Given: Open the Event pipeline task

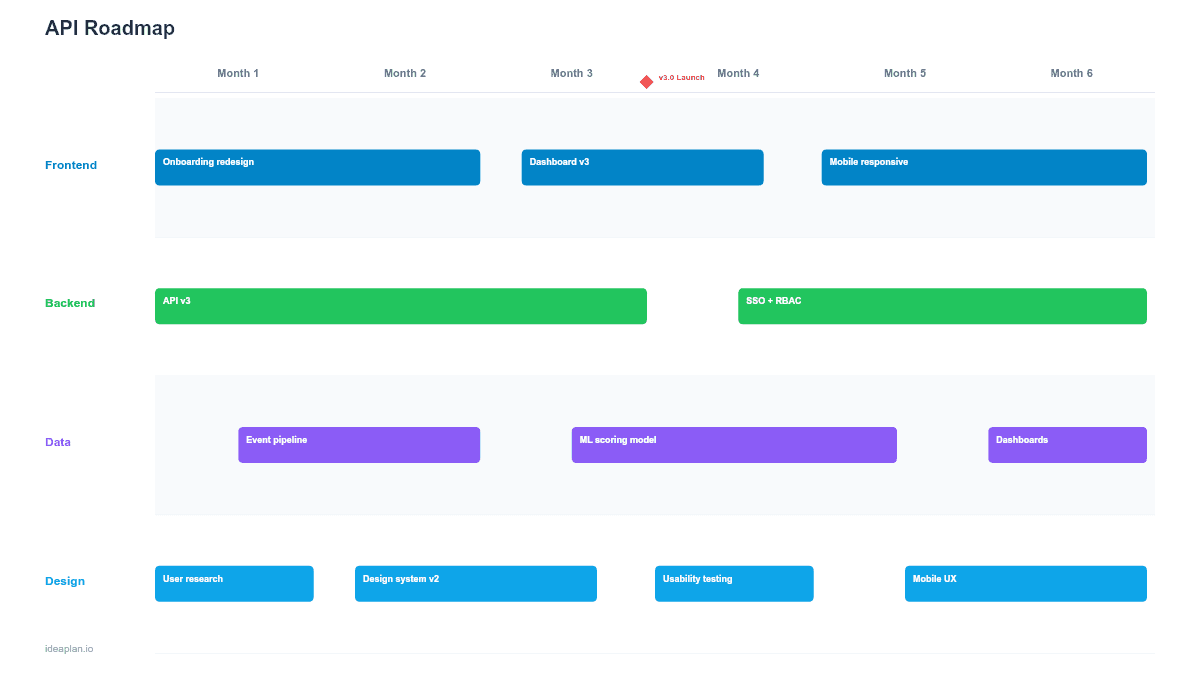Looking at the screenshot, I should 358,444.
